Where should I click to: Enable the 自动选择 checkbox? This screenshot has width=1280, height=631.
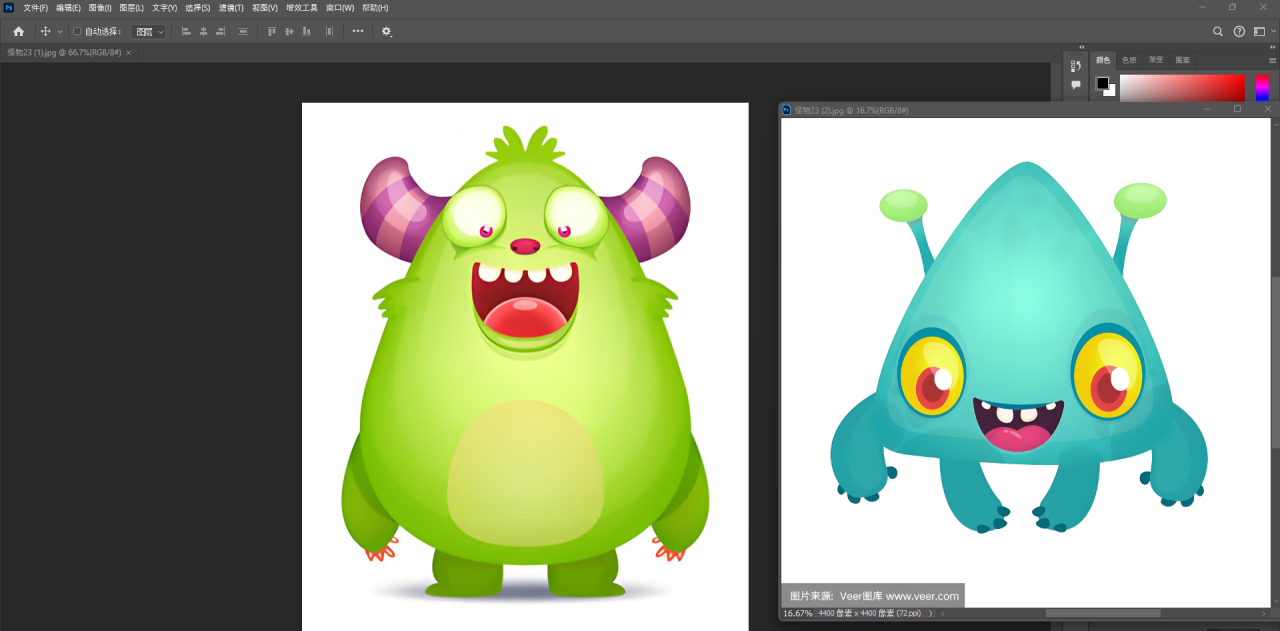77,31
